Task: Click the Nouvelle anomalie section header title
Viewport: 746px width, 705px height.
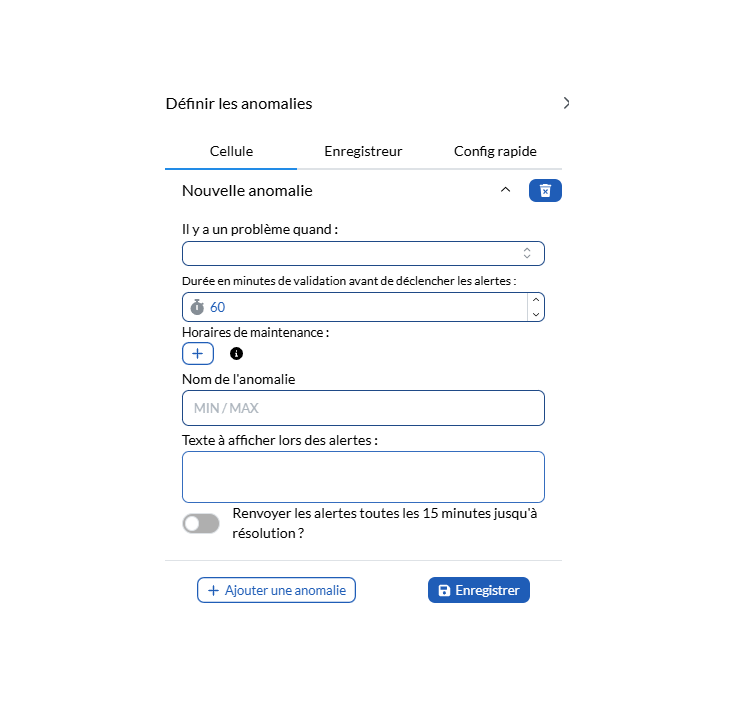Action: click(247, 190)
